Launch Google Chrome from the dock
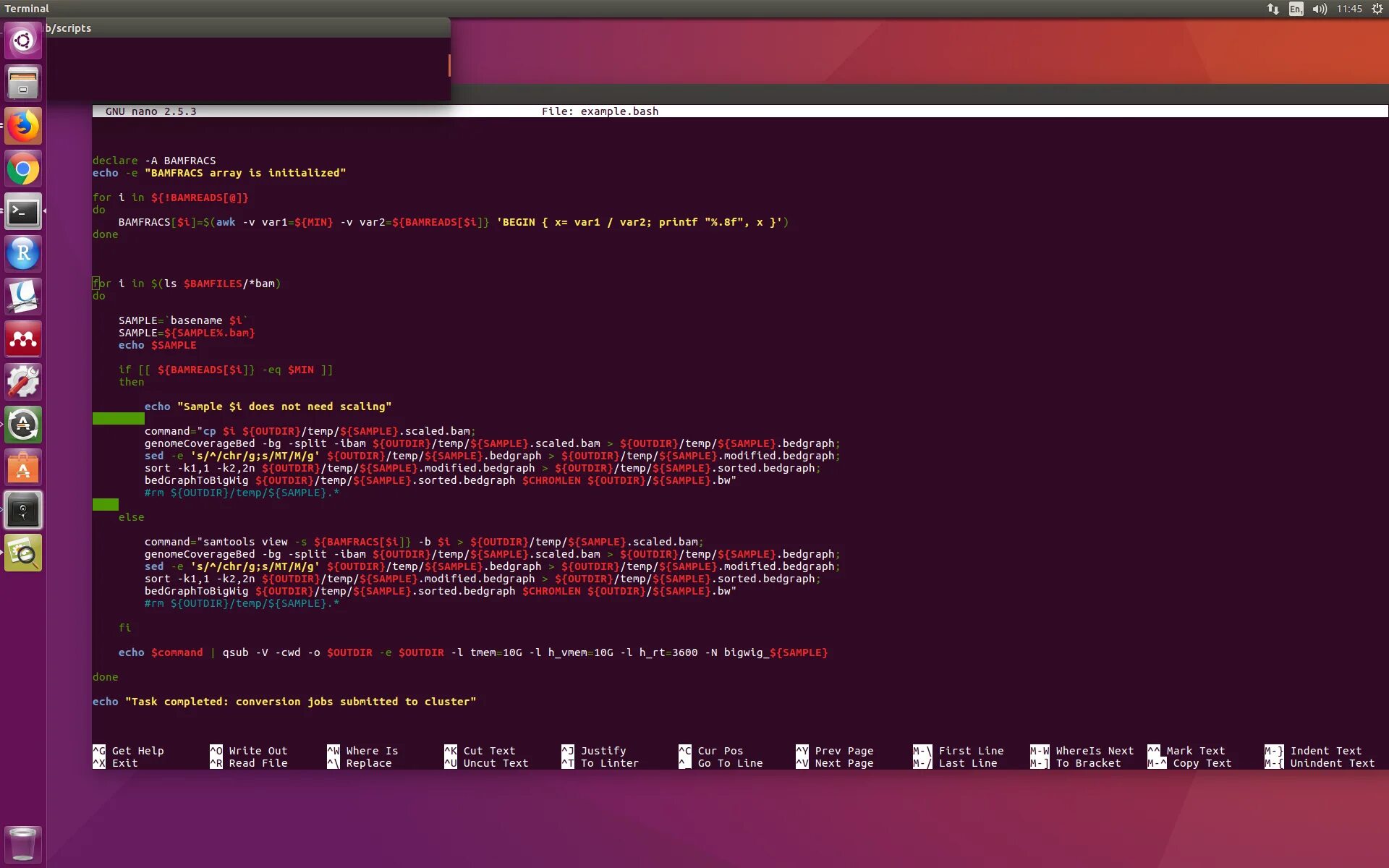The height and width of the screenshot is (868, 1389). pyautogui.click(x=23, y=169)
